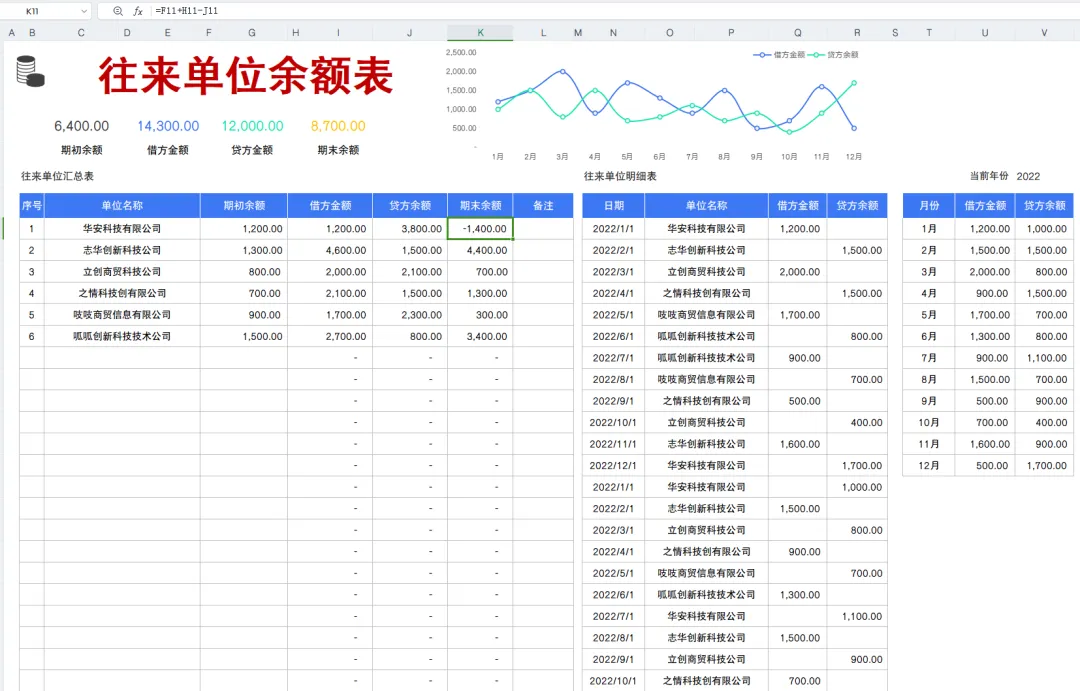Click the 序号 header in summary table
This screenshot has width=1080, height=691.
tap(32, 205)
